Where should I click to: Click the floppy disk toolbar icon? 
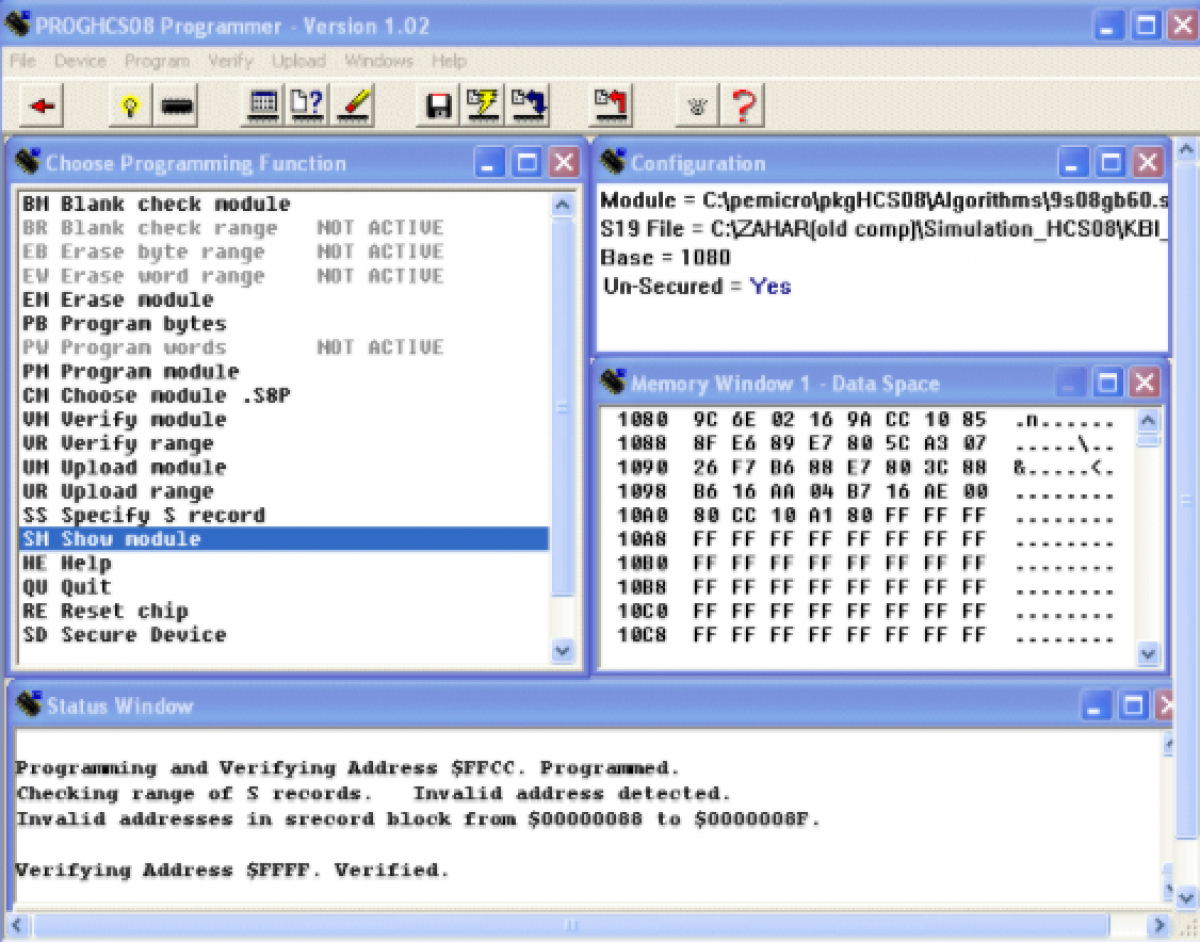438,105
